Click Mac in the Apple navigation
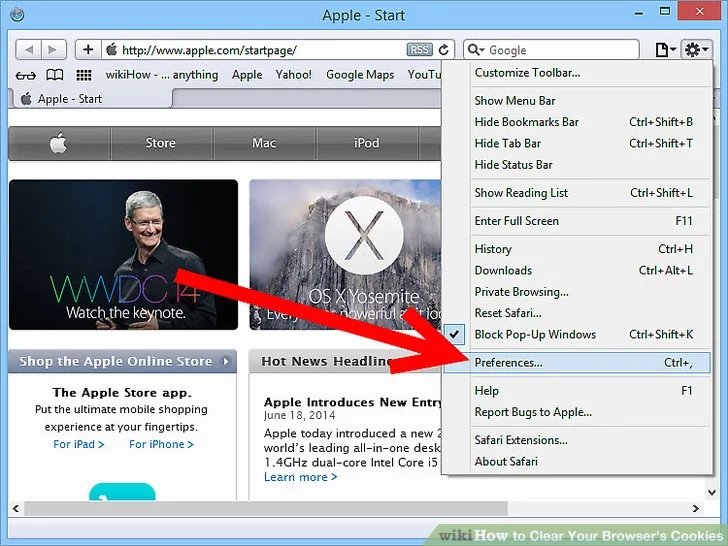Image resolution: width=728 pixels, height=546 pixels. [264, 143]
